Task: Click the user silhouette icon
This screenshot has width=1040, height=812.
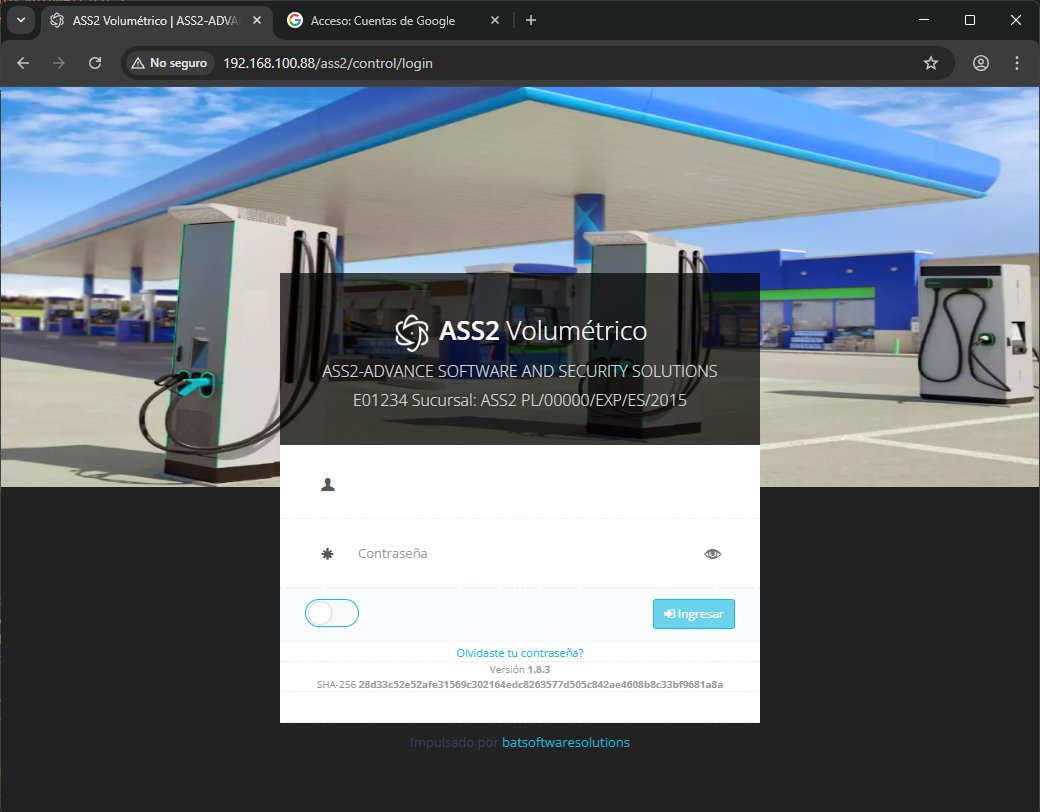Action: (327, 484)
